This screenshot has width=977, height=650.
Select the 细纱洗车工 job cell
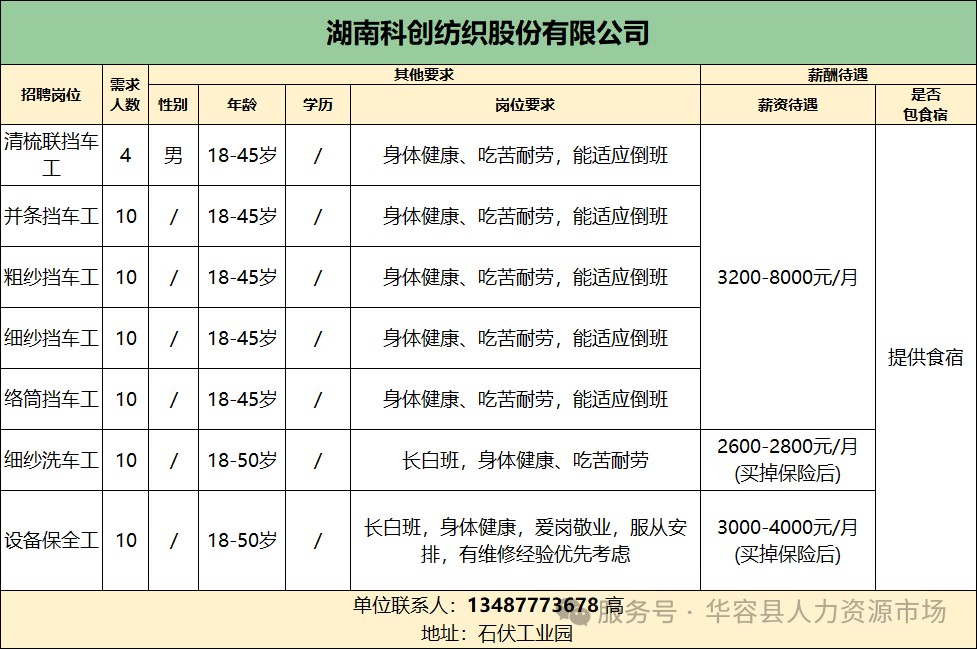click(x=51, y=461)
